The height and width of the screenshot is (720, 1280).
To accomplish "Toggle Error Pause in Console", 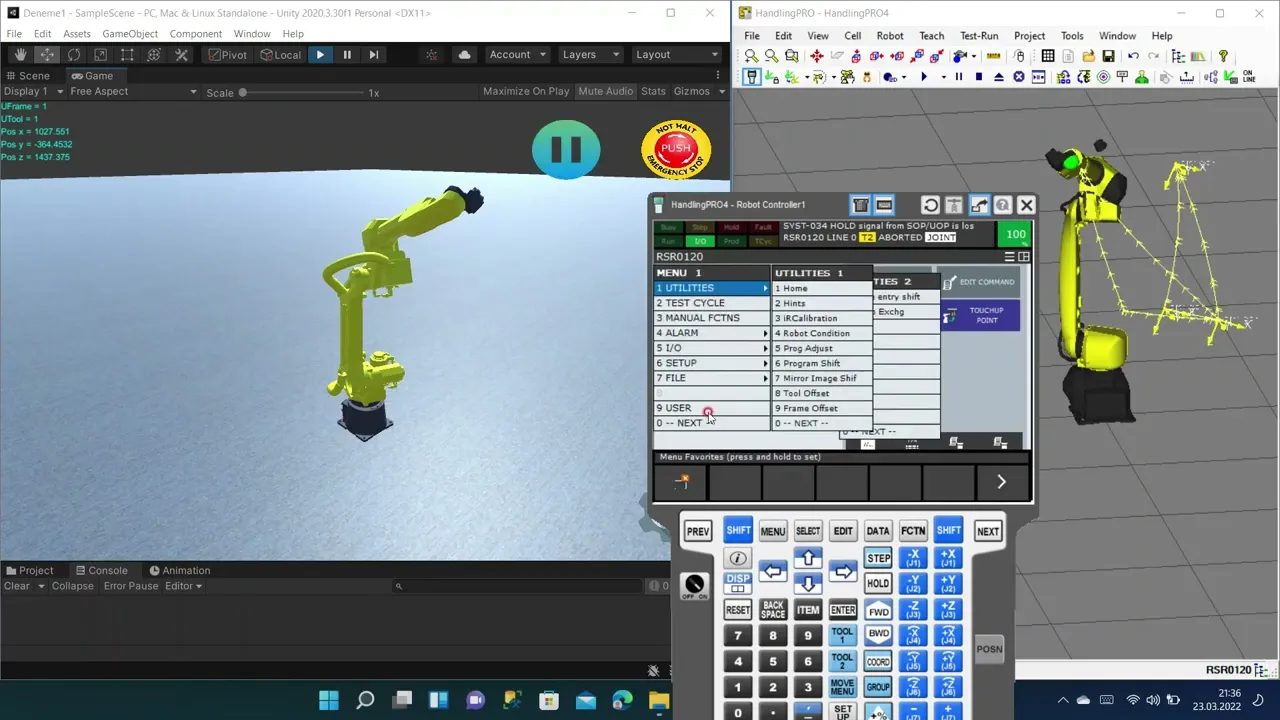I will coord(131,586).
